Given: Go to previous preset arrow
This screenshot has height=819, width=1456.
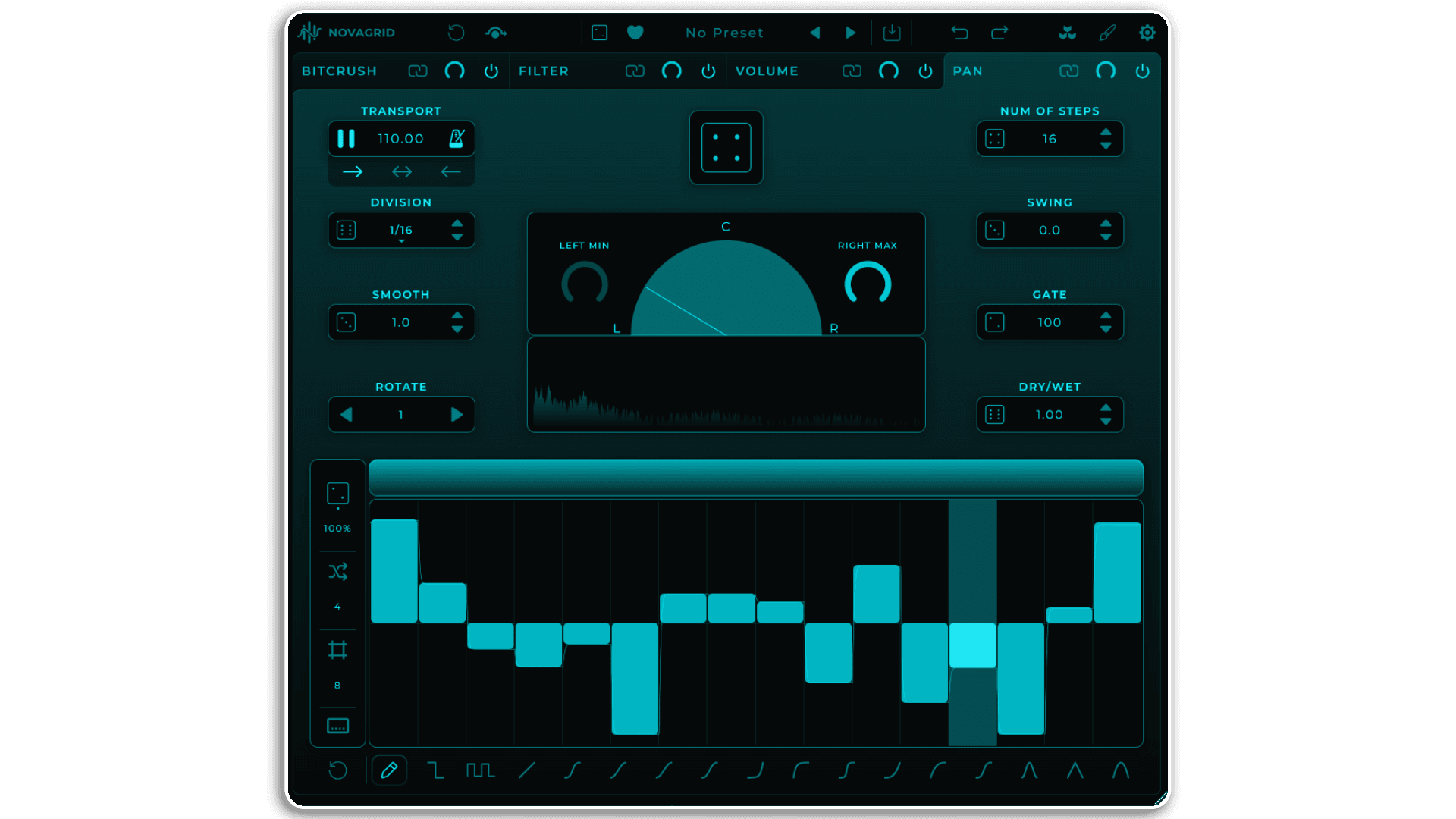Looking at the screenshot, I should (x=815, y=33).
